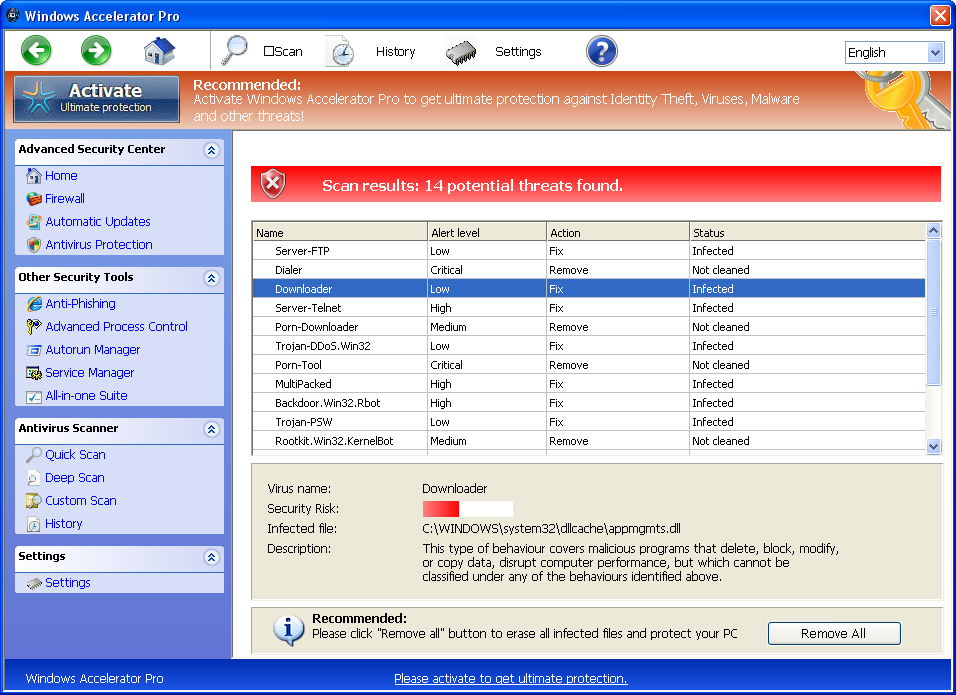956x695 pixels.
Task: Collapse the Other Security Tools section
Action: [212, 278]
